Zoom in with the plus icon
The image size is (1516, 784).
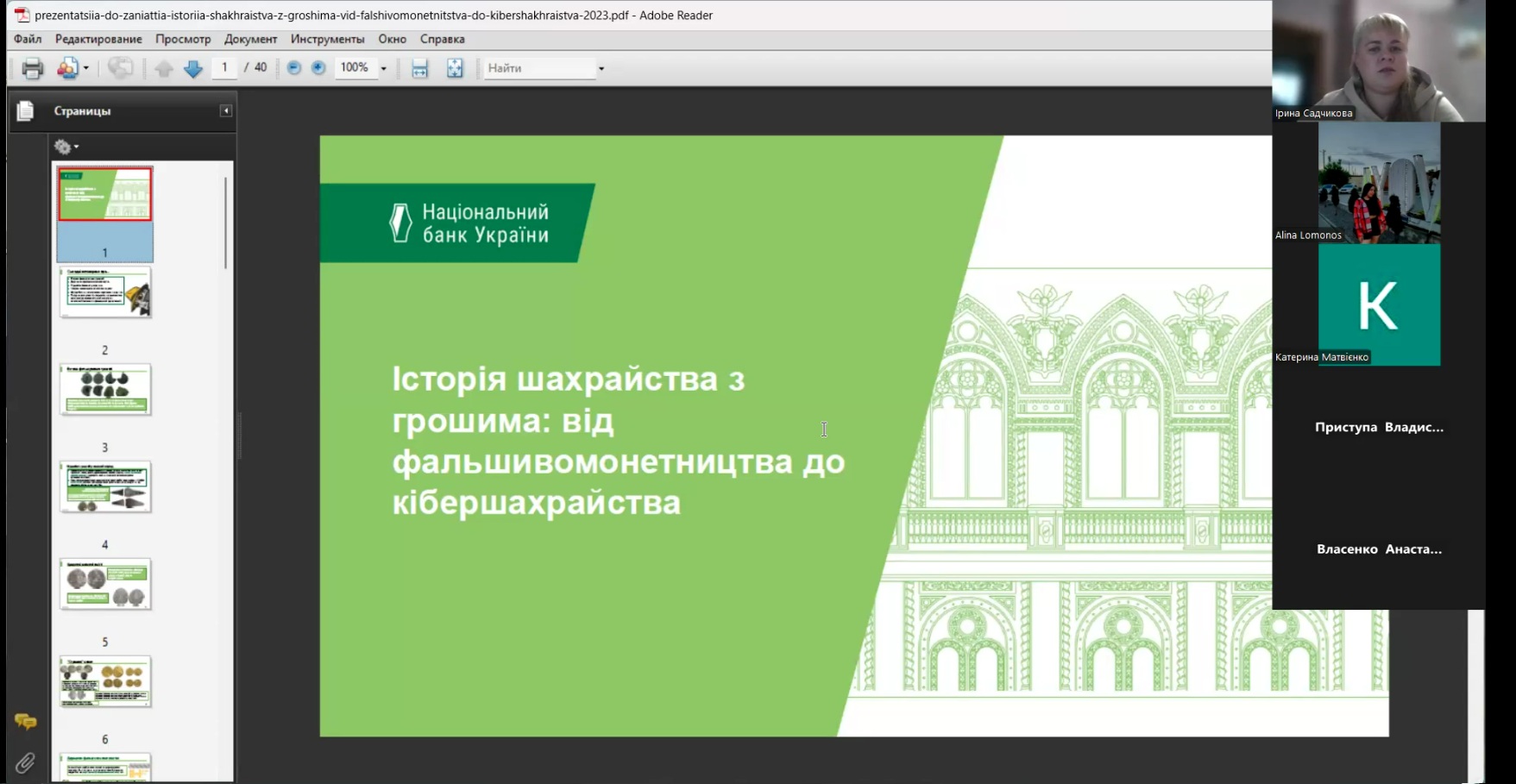point(318,67)
